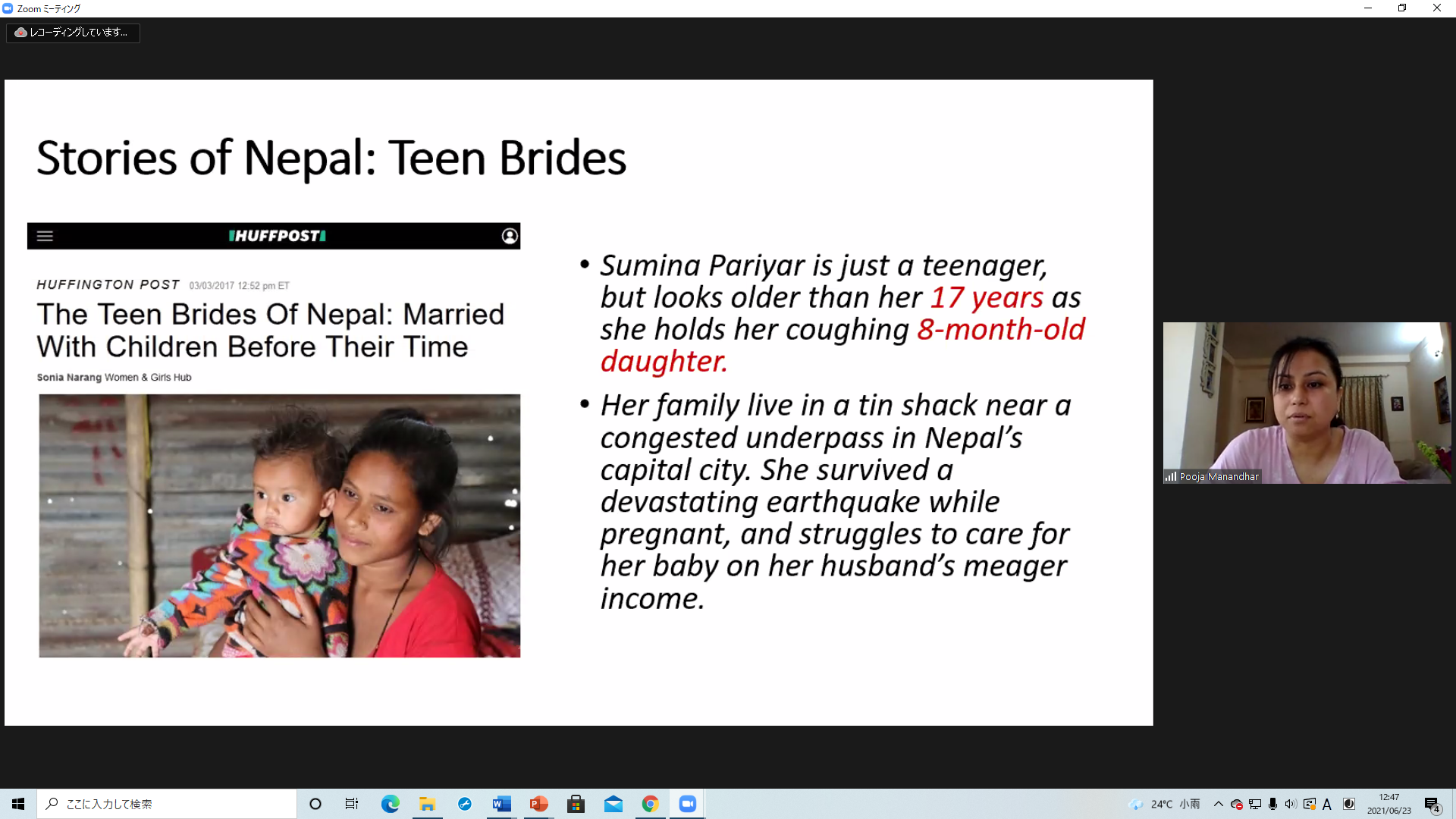The image size is (1456, 819).
Task: Open the weather widget showing 24°C
Action: [1165, 804]
